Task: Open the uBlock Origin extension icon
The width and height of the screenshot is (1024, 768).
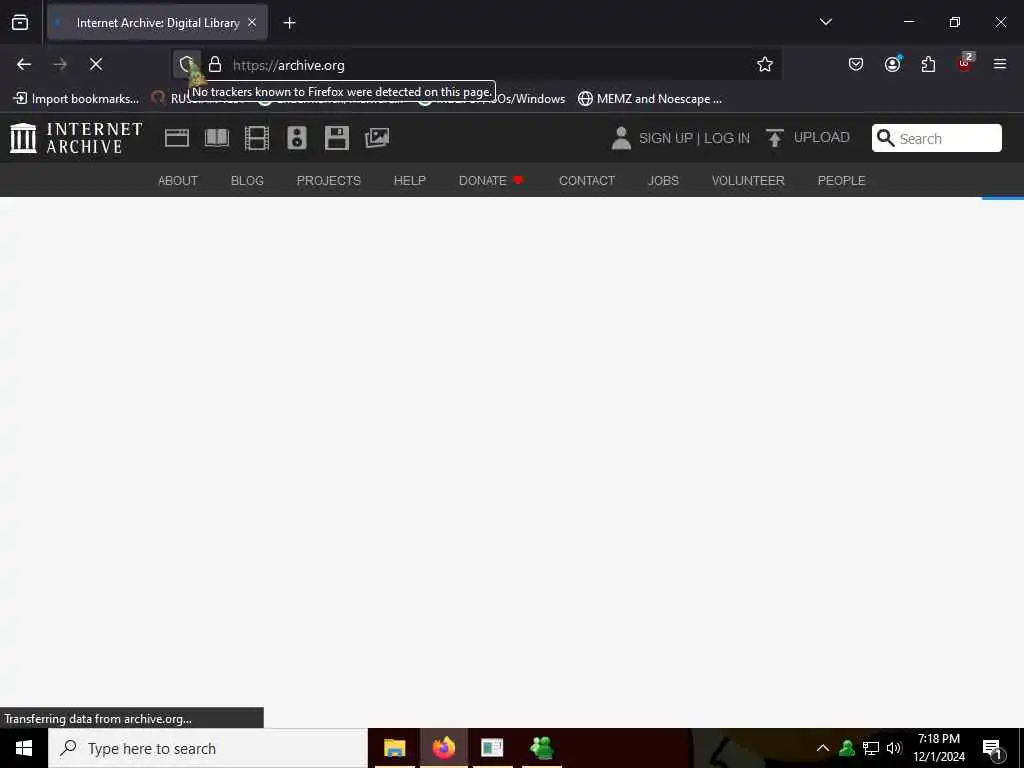Action: [965, 63]
